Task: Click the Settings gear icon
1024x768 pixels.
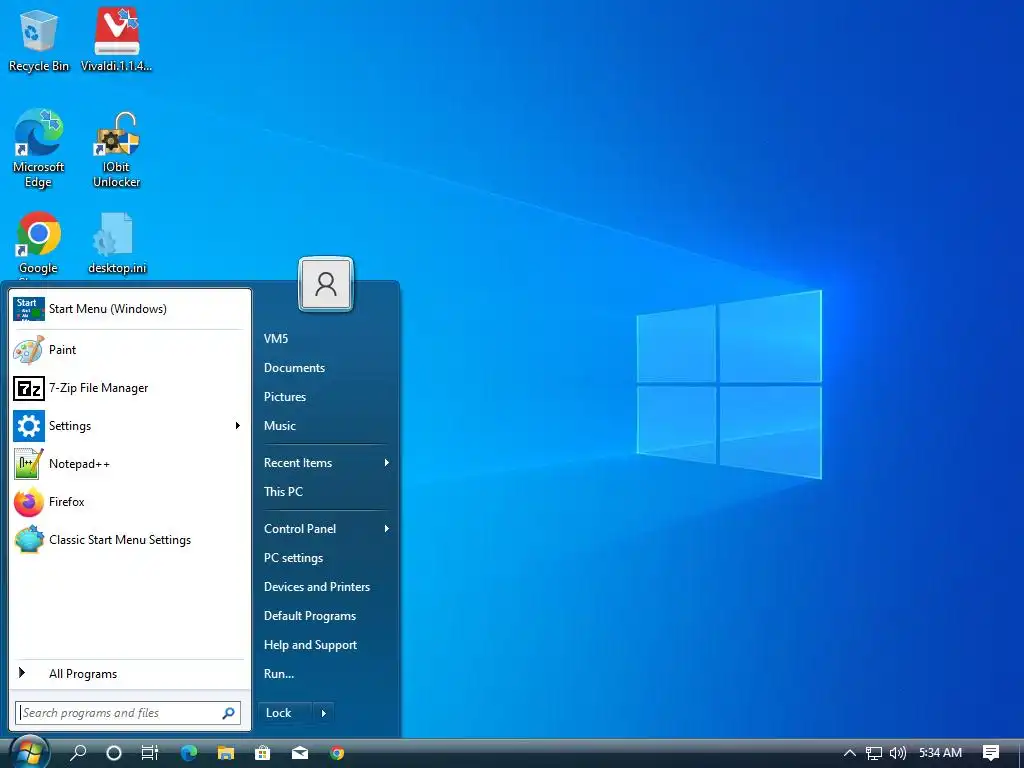Action: click(x=29, y=426)
